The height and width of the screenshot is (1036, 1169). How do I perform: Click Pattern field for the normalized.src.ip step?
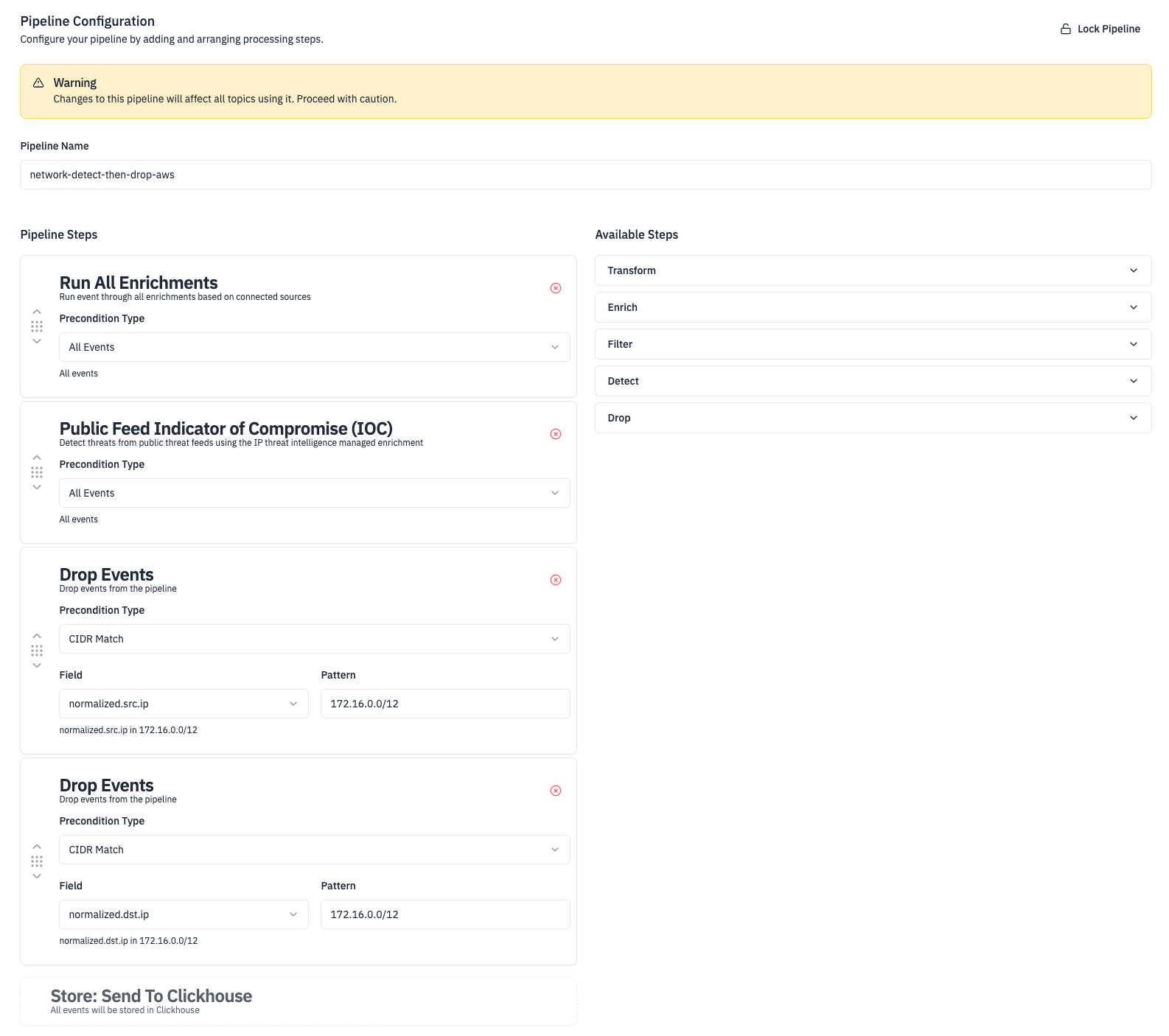[445, 704]
